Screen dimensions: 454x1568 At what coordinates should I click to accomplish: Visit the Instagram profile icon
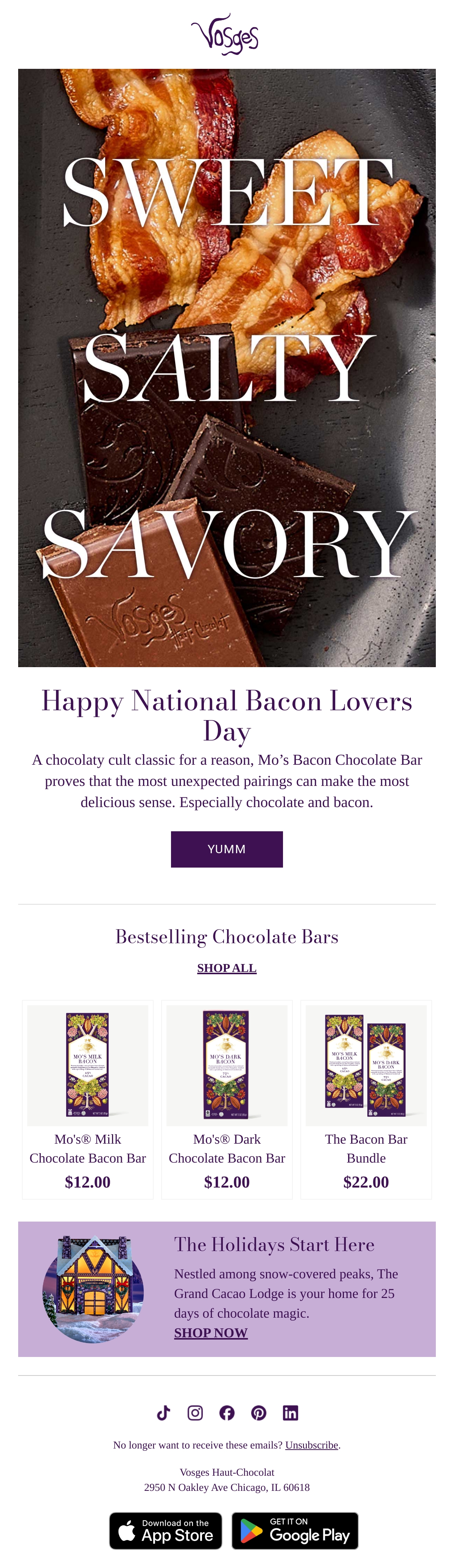[x=195, y=1413]
